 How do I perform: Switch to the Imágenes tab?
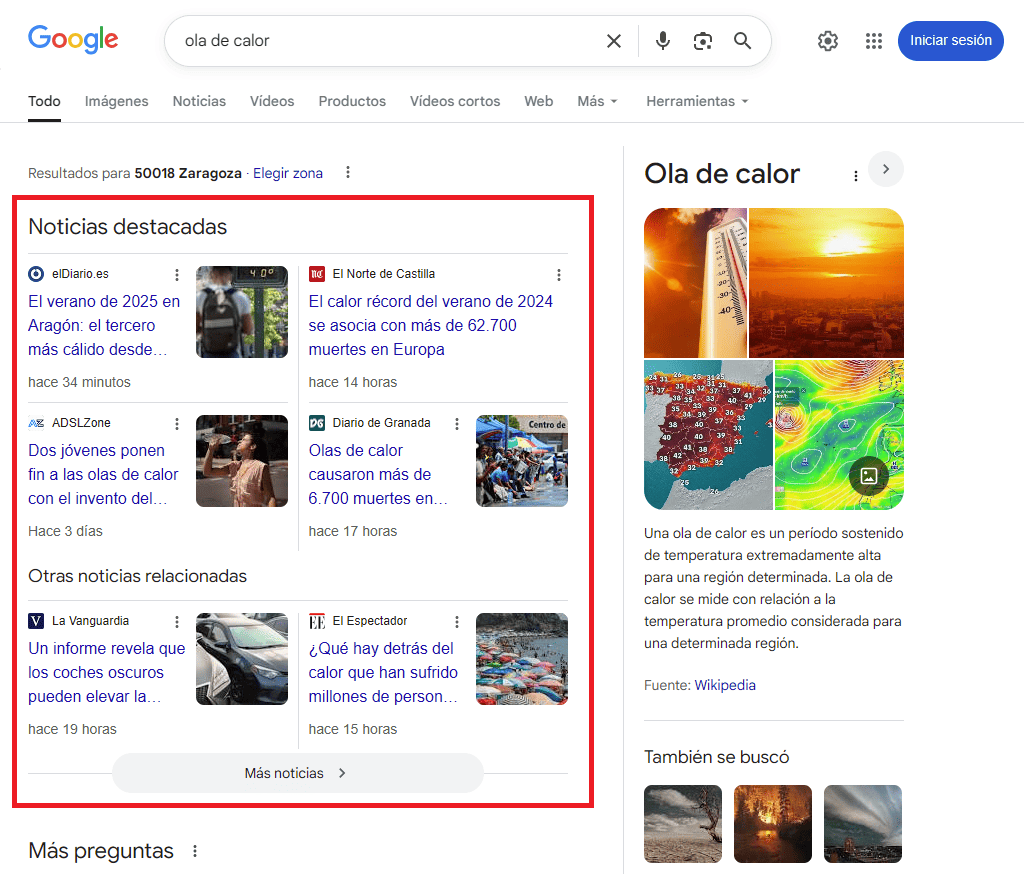pos(116,101)
